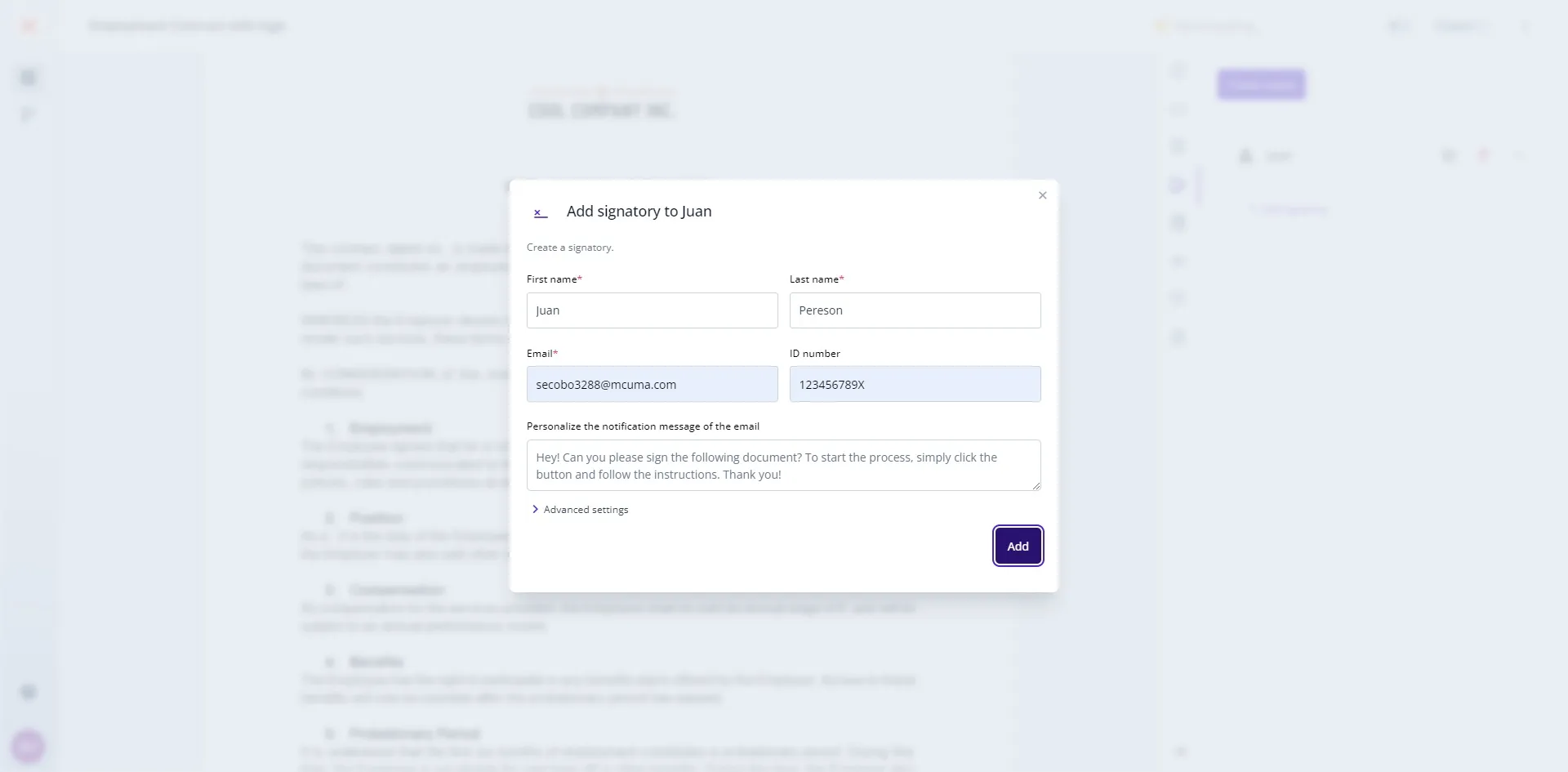Click the ID number input field
Screen dimensions: 1568x772
coord(915,385)
